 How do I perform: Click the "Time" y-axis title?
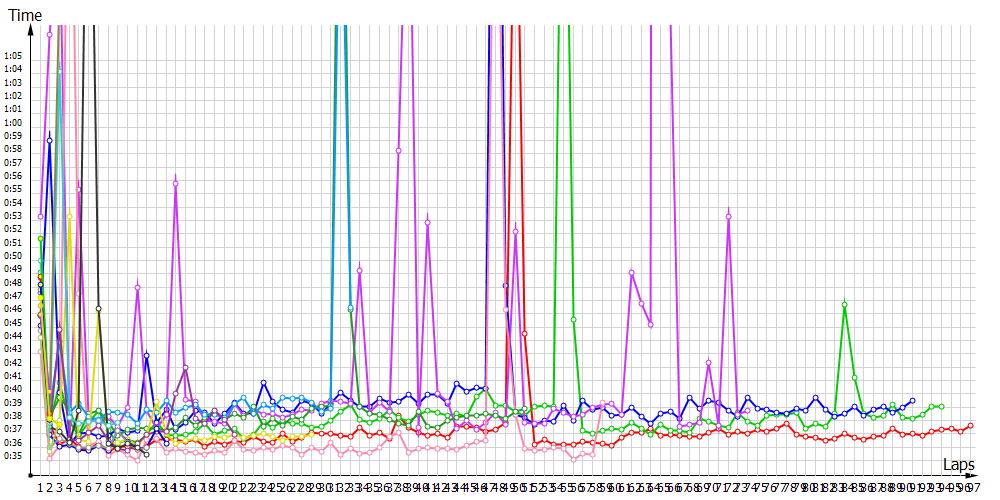pos(25,15)
